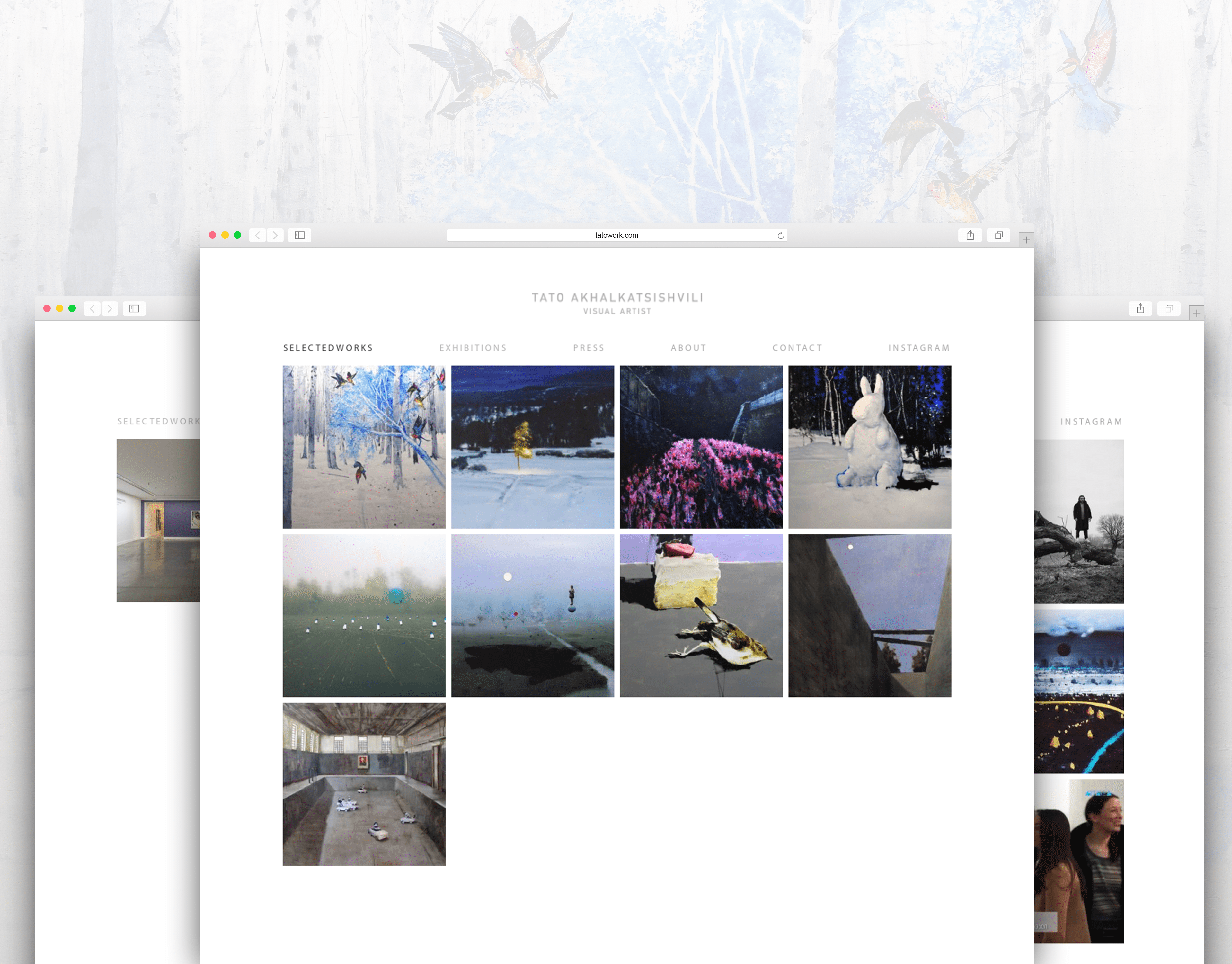Screen dimensions: 1232x964
Task: Open the Share menu in front browser
Action: pyautogui.click(x=970, y=235)
